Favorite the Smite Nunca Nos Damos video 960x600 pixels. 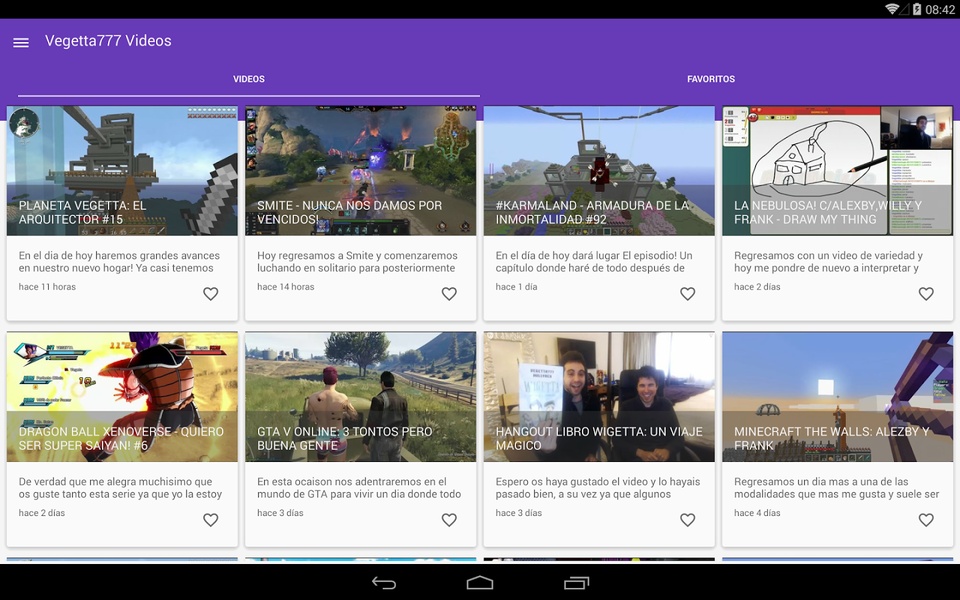[449, 294]
